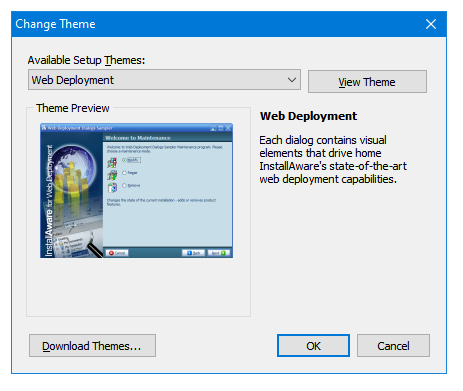Expand the Available Setup Themes dropdown arrow

(292, 80)
